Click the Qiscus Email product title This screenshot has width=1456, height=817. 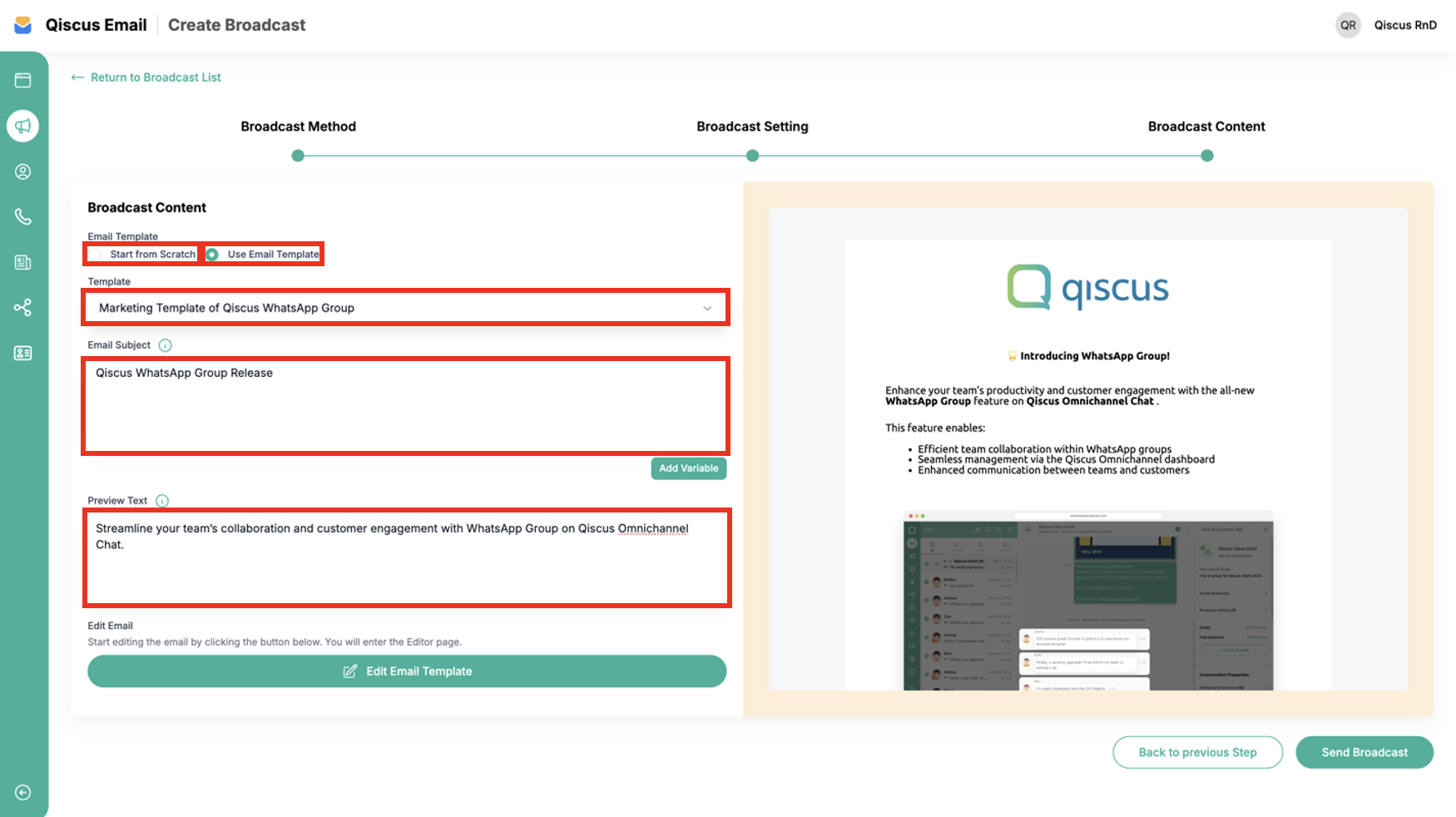(97, 25)
